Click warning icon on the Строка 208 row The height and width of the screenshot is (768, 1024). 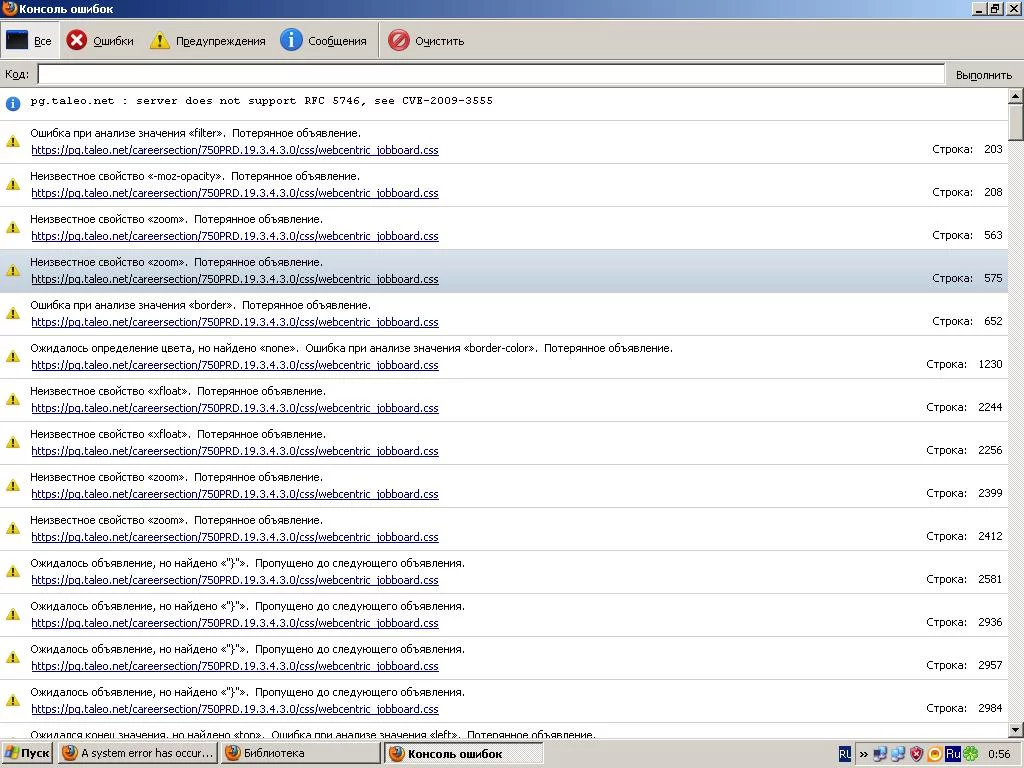13,184
